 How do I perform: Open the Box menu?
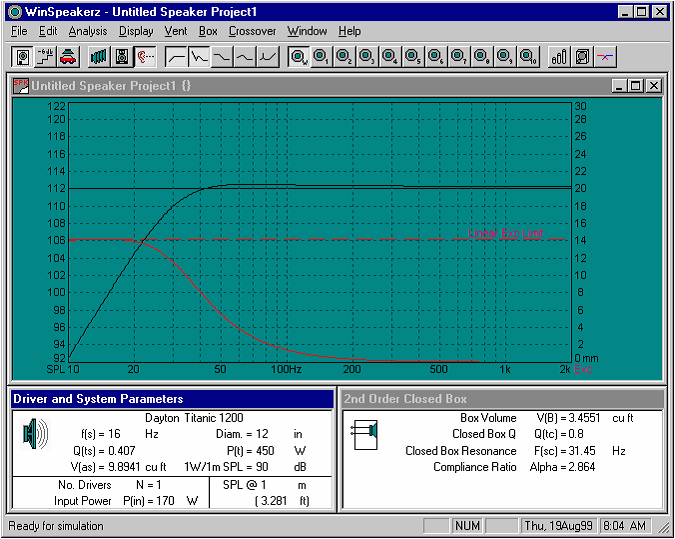(208, 31)
